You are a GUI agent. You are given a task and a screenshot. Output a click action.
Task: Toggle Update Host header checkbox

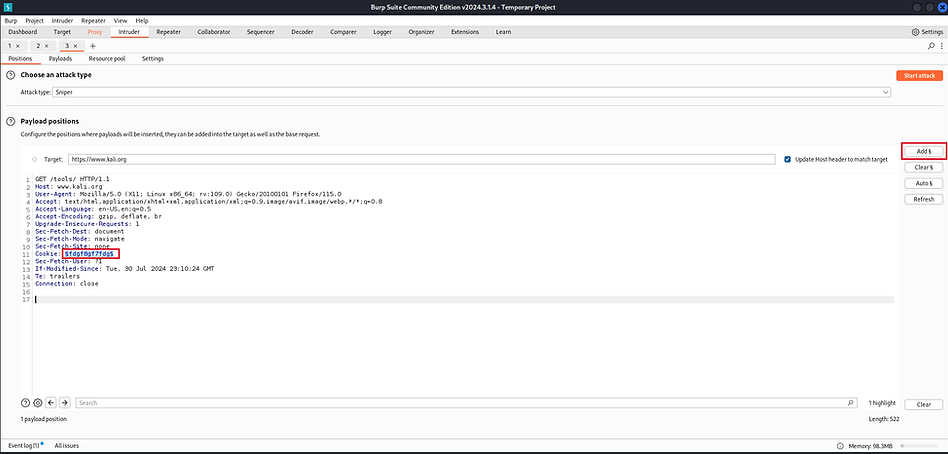[787, 160]
